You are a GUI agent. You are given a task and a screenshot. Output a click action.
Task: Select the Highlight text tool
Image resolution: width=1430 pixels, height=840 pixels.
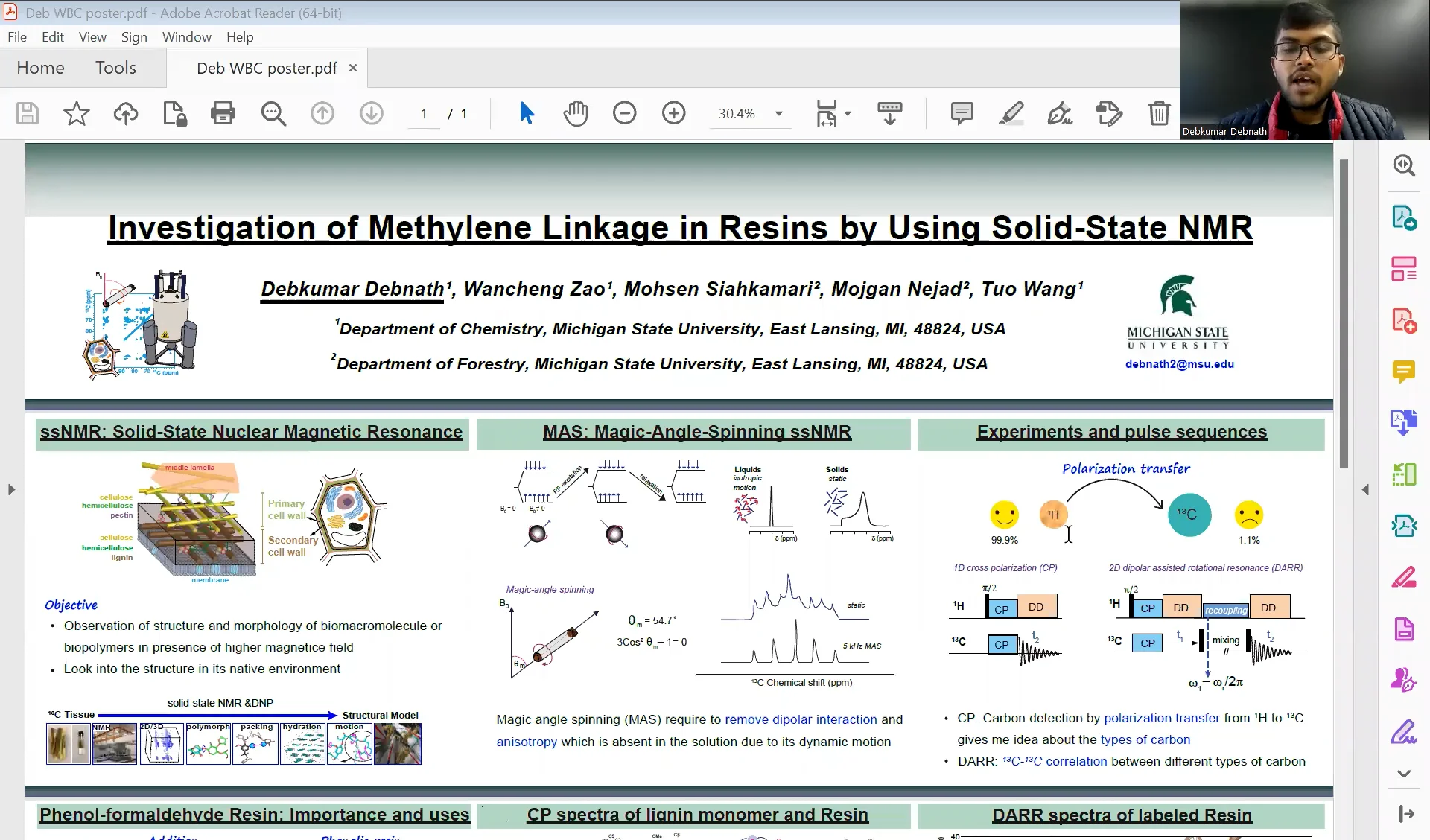coord(1011,113)
